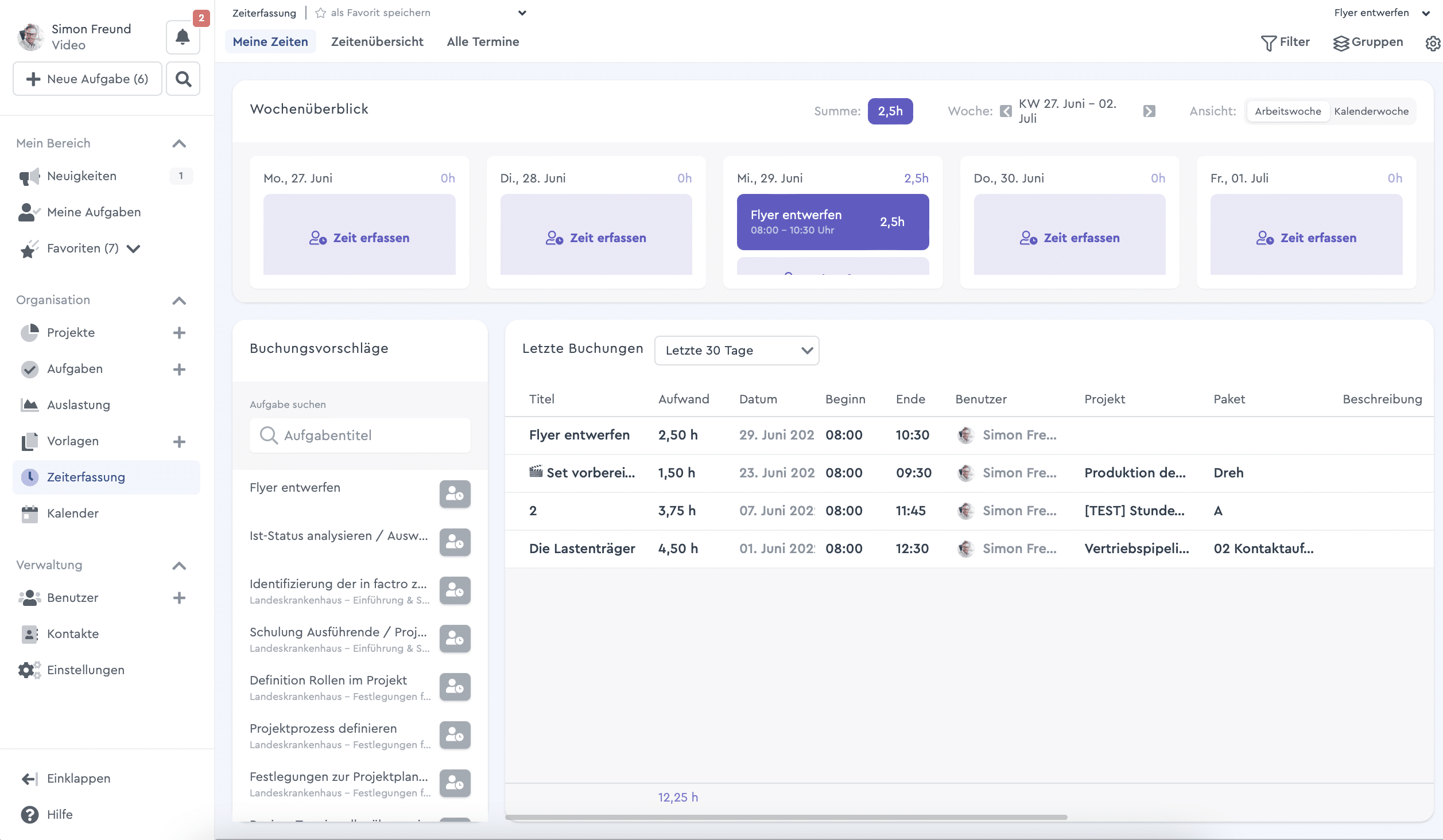Open Kontakte in sidebar
Image resolution: width=1443 pixels, height=840 pixels.
pyautogui.click(x=106, y=634)
